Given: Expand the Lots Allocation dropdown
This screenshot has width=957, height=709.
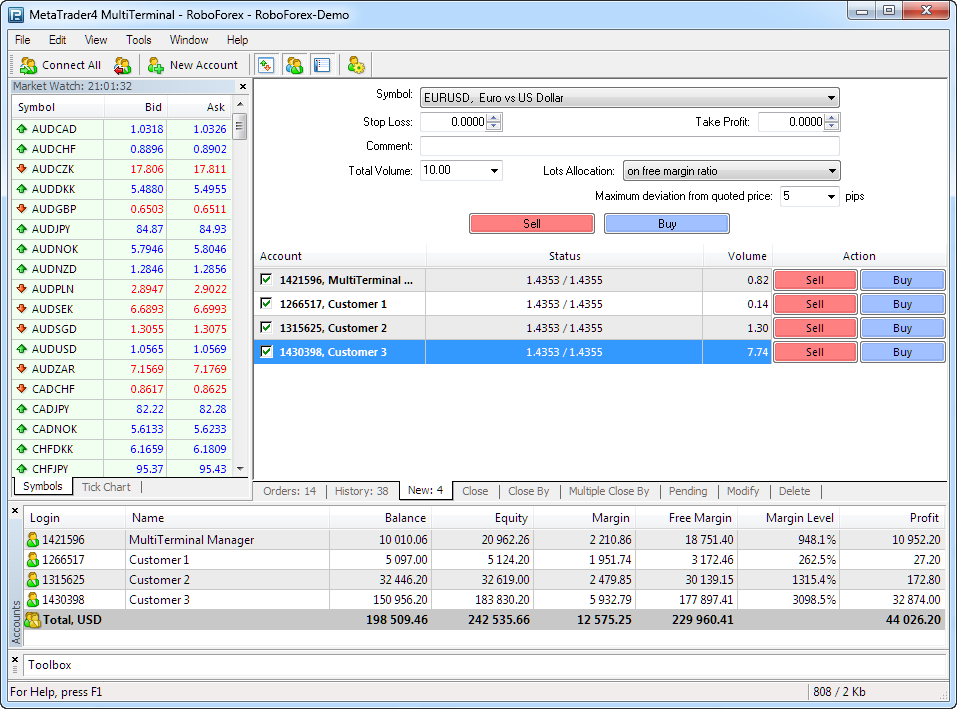Looking at the screenshot, I should (832, 171).
